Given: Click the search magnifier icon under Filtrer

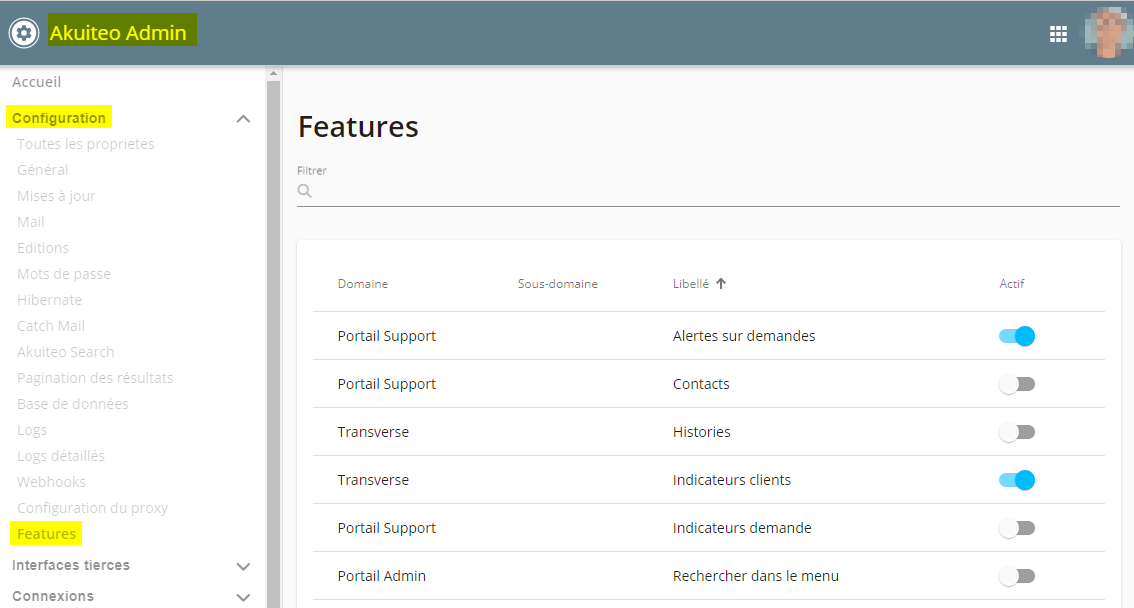Looking at the screenshot, I should click(x=305, y=191).
